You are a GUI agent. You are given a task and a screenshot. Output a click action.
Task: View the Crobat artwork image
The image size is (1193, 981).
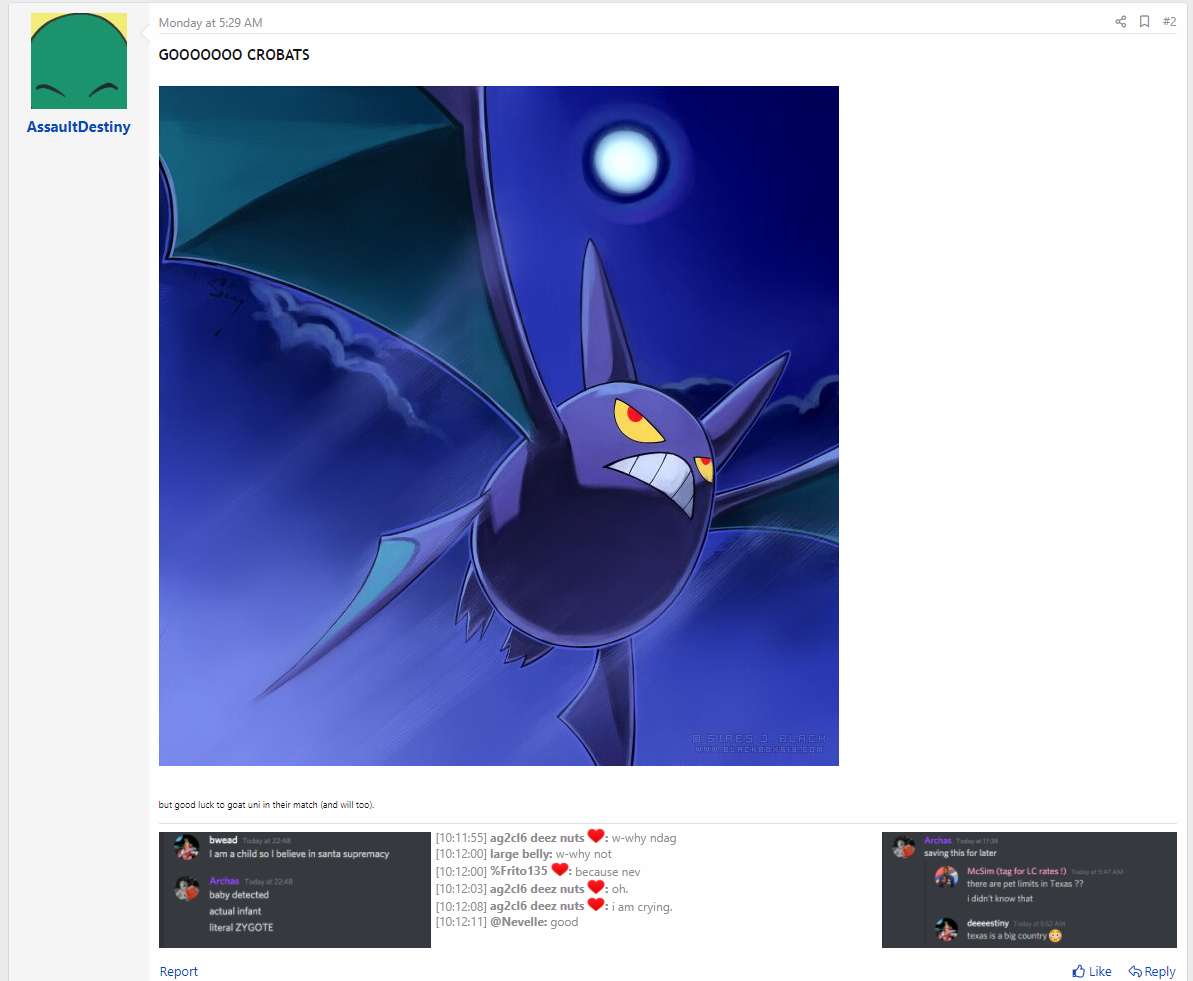[498, 425]
